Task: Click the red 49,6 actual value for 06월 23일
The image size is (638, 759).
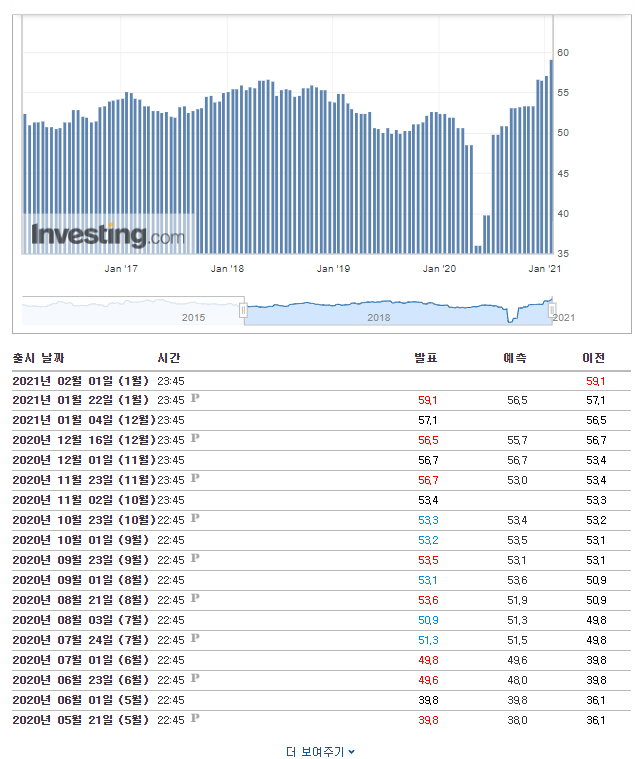Action: (428, 680)
